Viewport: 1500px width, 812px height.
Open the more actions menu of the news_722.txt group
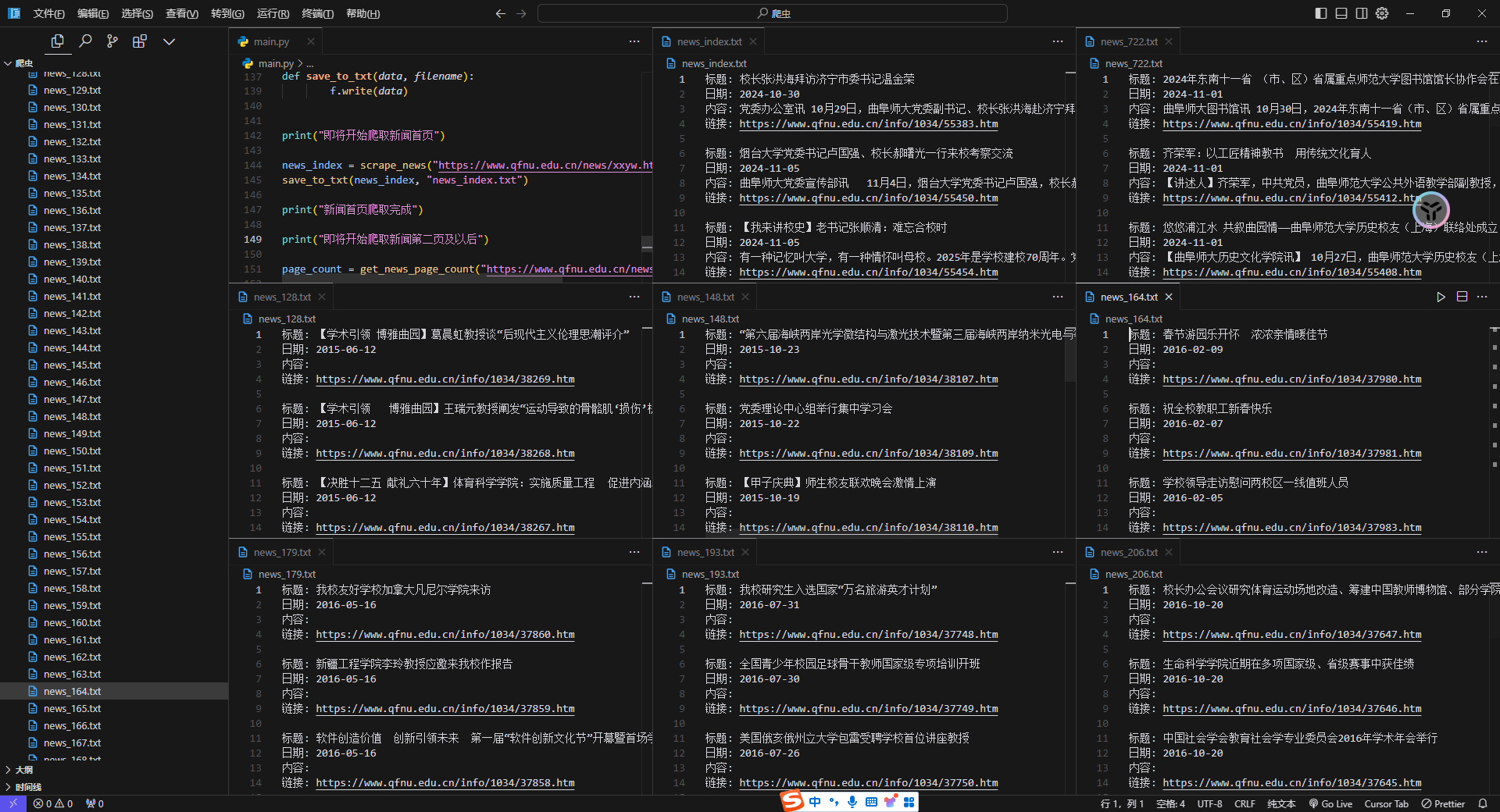(x=1482, y=41)
